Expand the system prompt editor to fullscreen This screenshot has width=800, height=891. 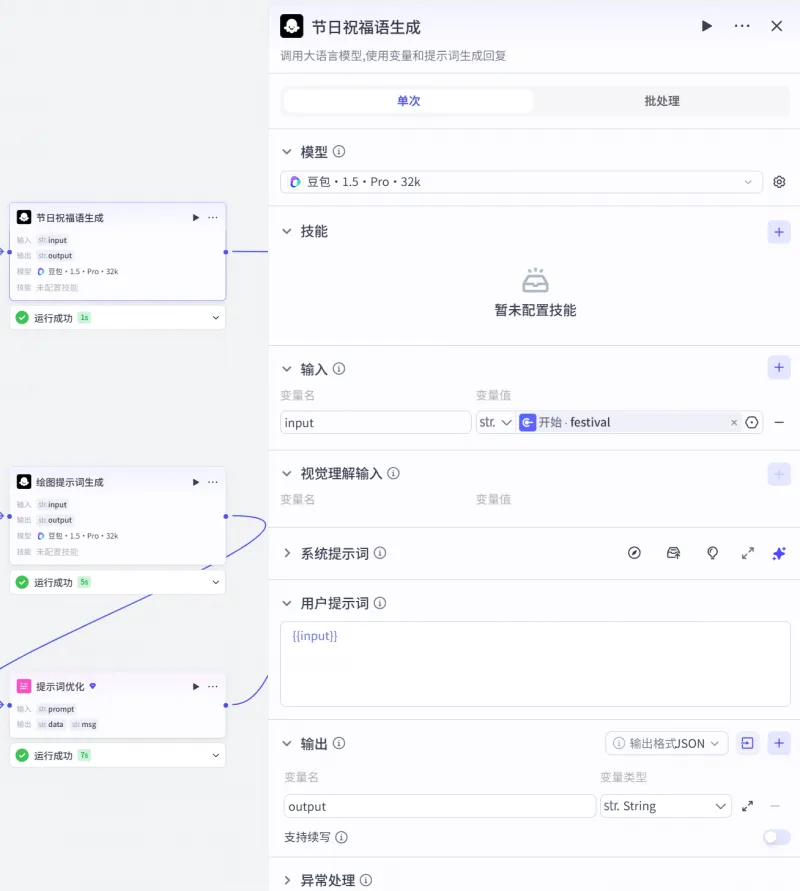point(747,553)
